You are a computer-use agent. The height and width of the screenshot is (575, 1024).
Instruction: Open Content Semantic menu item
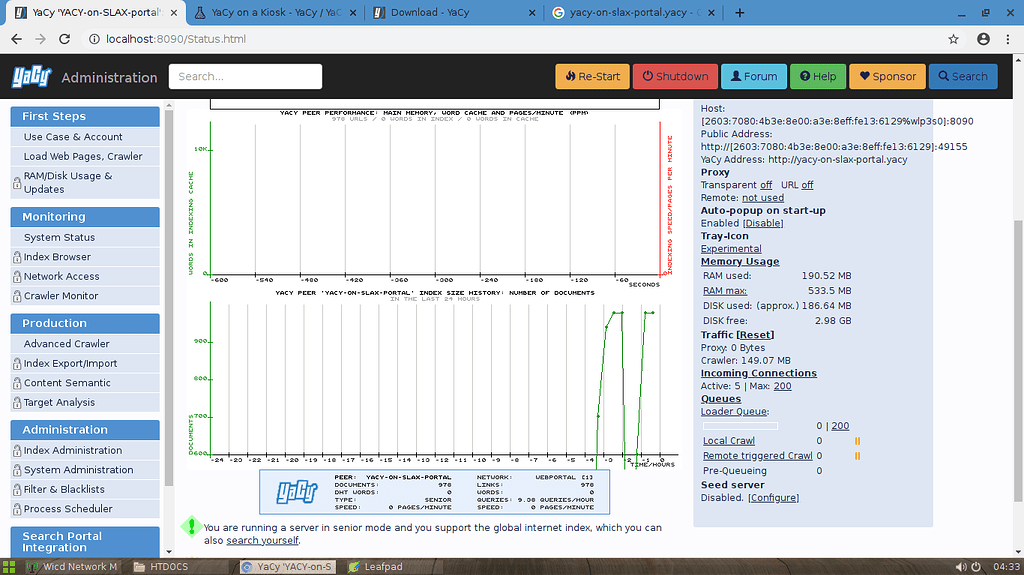point(85,383)
